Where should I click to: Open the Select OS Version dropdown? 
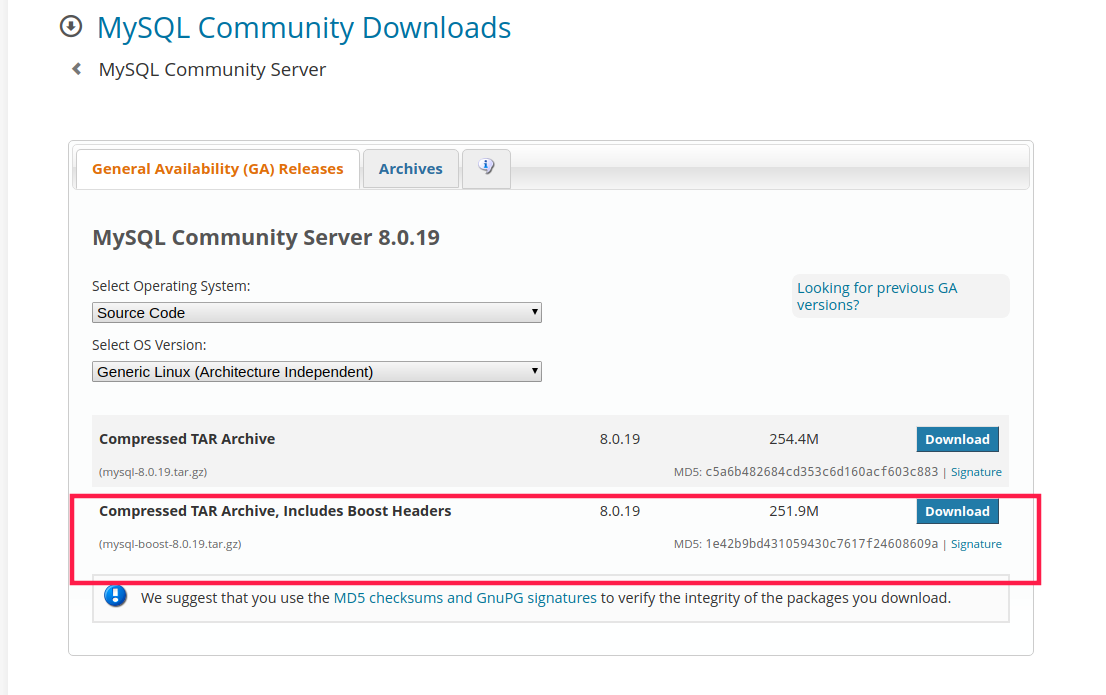tap(317, 372)
